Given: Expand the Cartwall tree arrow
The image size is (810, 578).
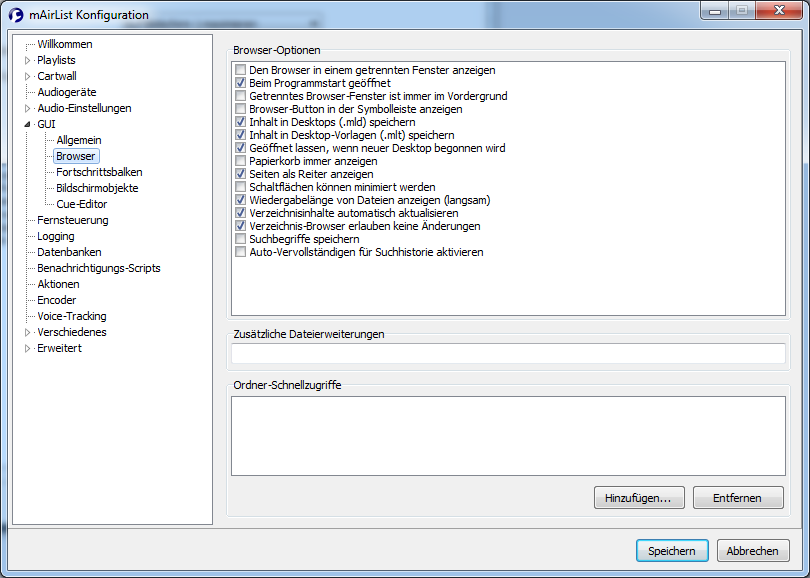Looking at the screenshot, I should coord(27,76).
